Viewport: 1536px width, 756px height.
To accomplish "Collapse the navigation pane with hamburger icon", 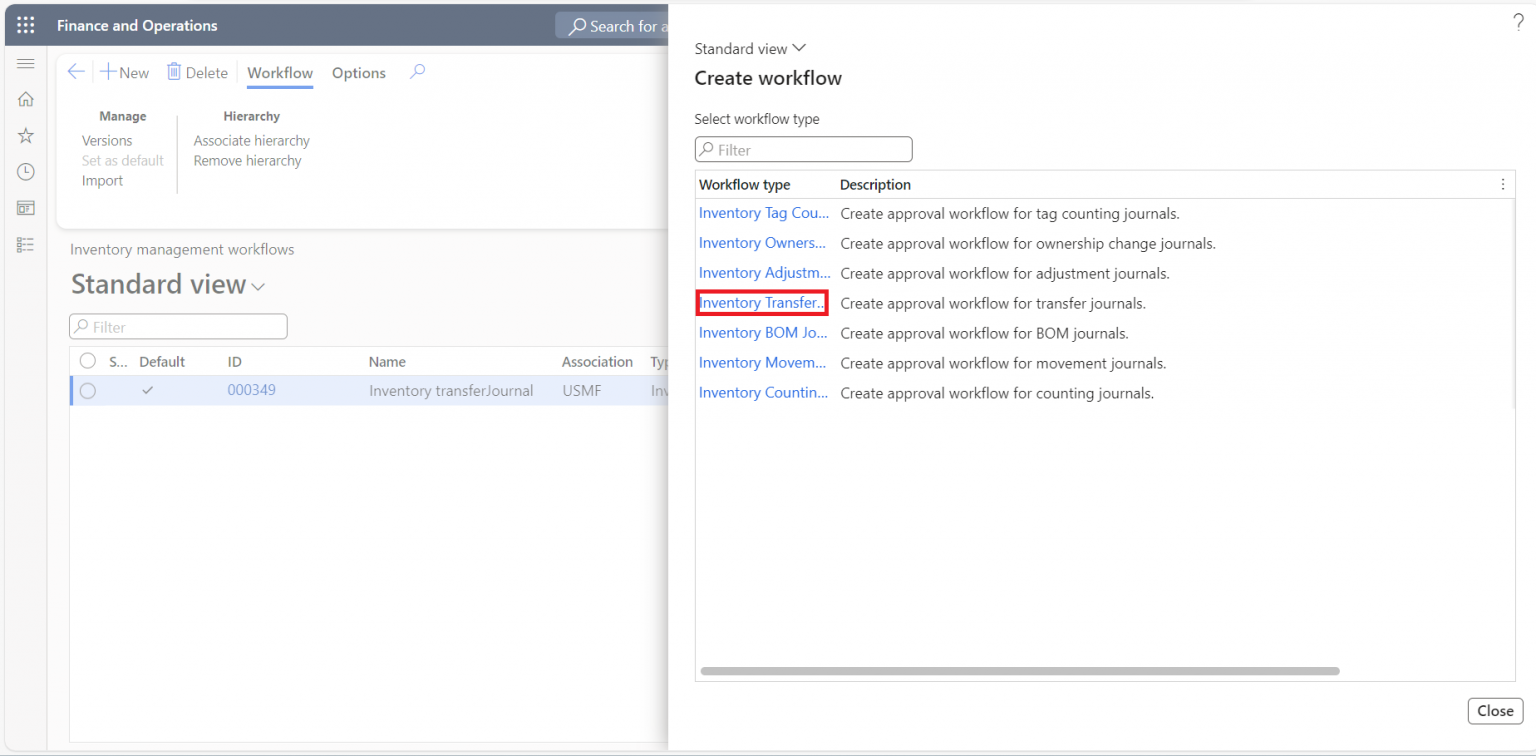I will pyautogui.click(x=26, y=63).
